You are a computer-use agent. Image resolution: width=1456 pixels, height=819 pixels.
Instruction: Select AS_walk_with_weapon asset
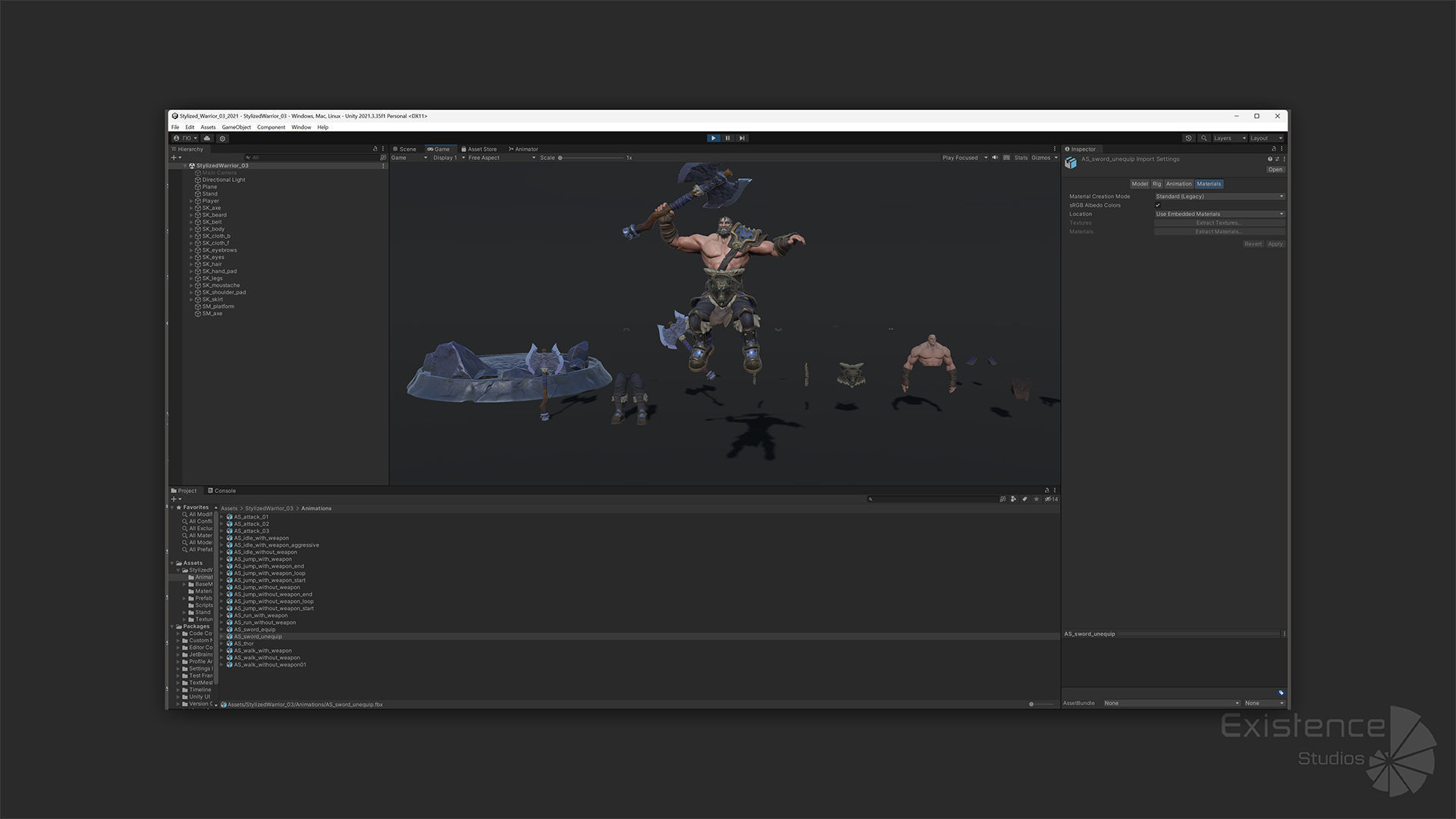click(x=262, y=651)
